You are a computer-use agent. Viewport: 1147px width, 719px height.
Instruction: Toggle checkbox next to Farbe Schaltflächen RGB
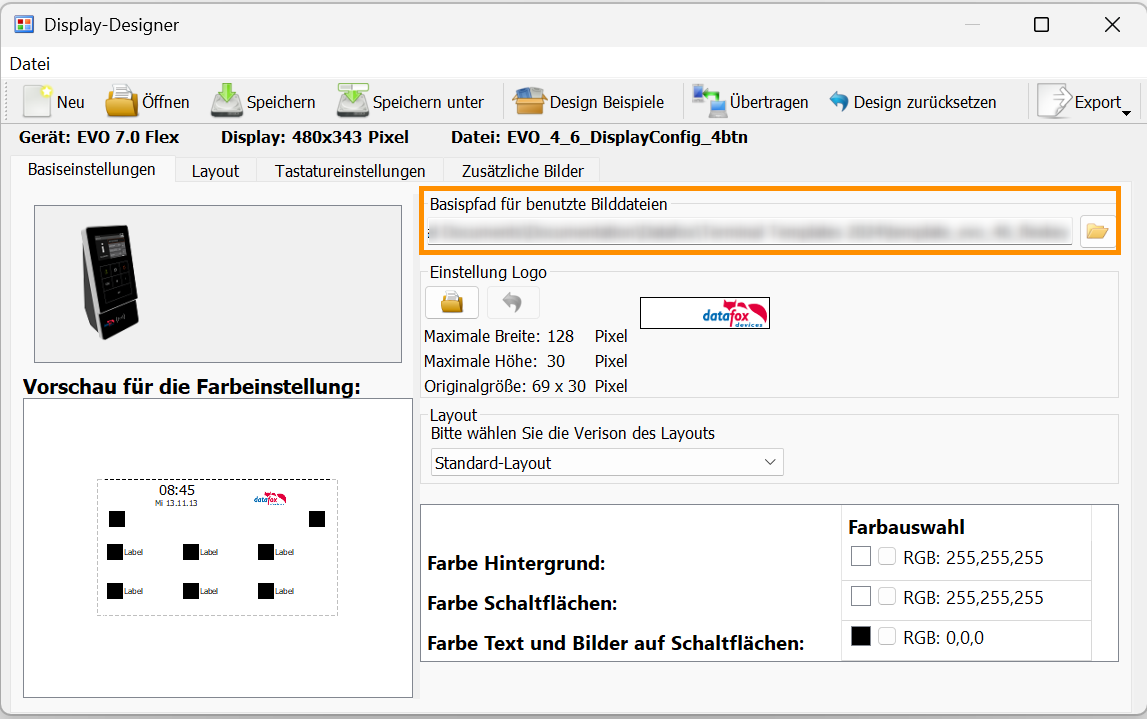coord(887,597)
